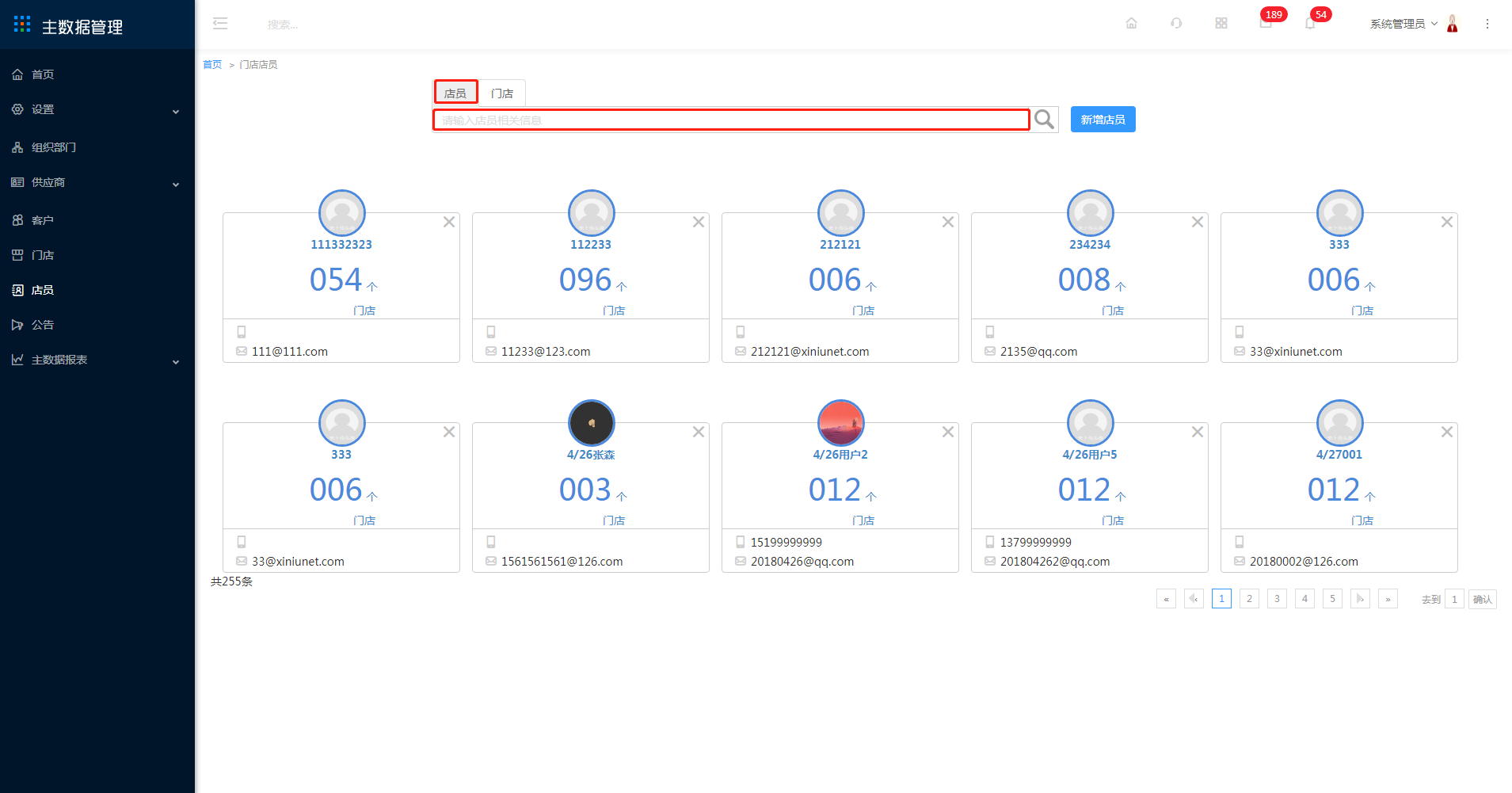Viewport: 1512px width, 793px height.
Task: Open the 4/26张森 avatar thumbnail
Action: point(591,423)
